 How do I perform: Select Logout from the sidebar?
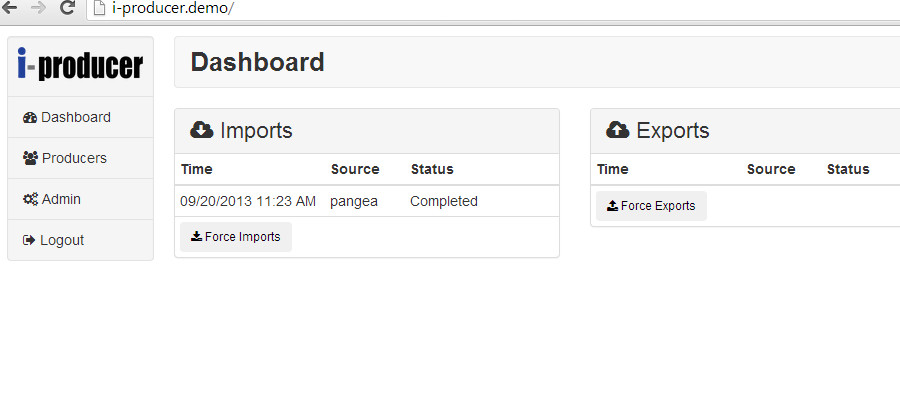pos(62,240)
